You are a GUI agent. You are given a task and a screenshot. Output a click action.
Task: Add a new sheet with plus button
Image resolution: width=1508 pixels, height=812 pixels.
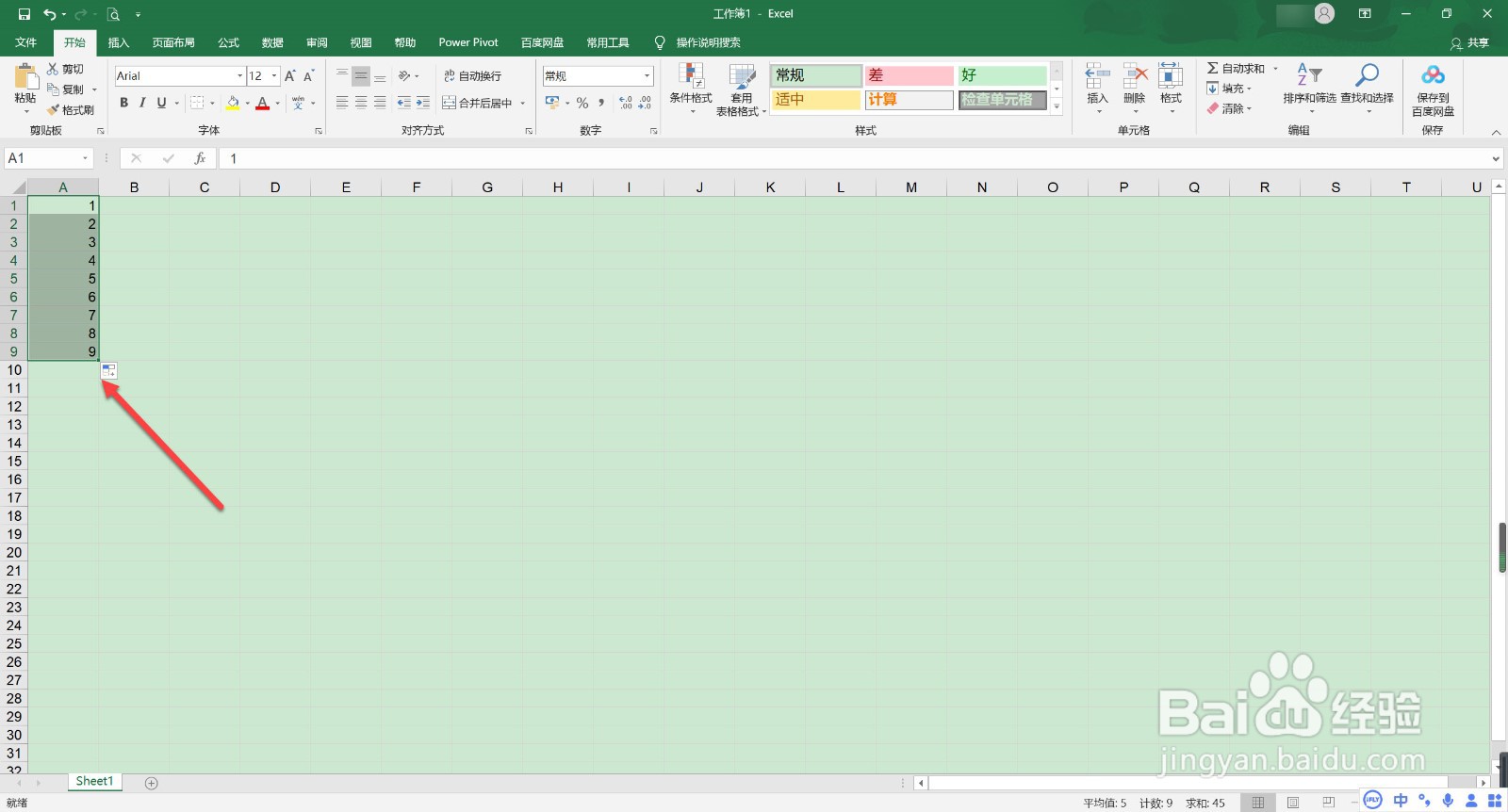click(x=152, y=783)
